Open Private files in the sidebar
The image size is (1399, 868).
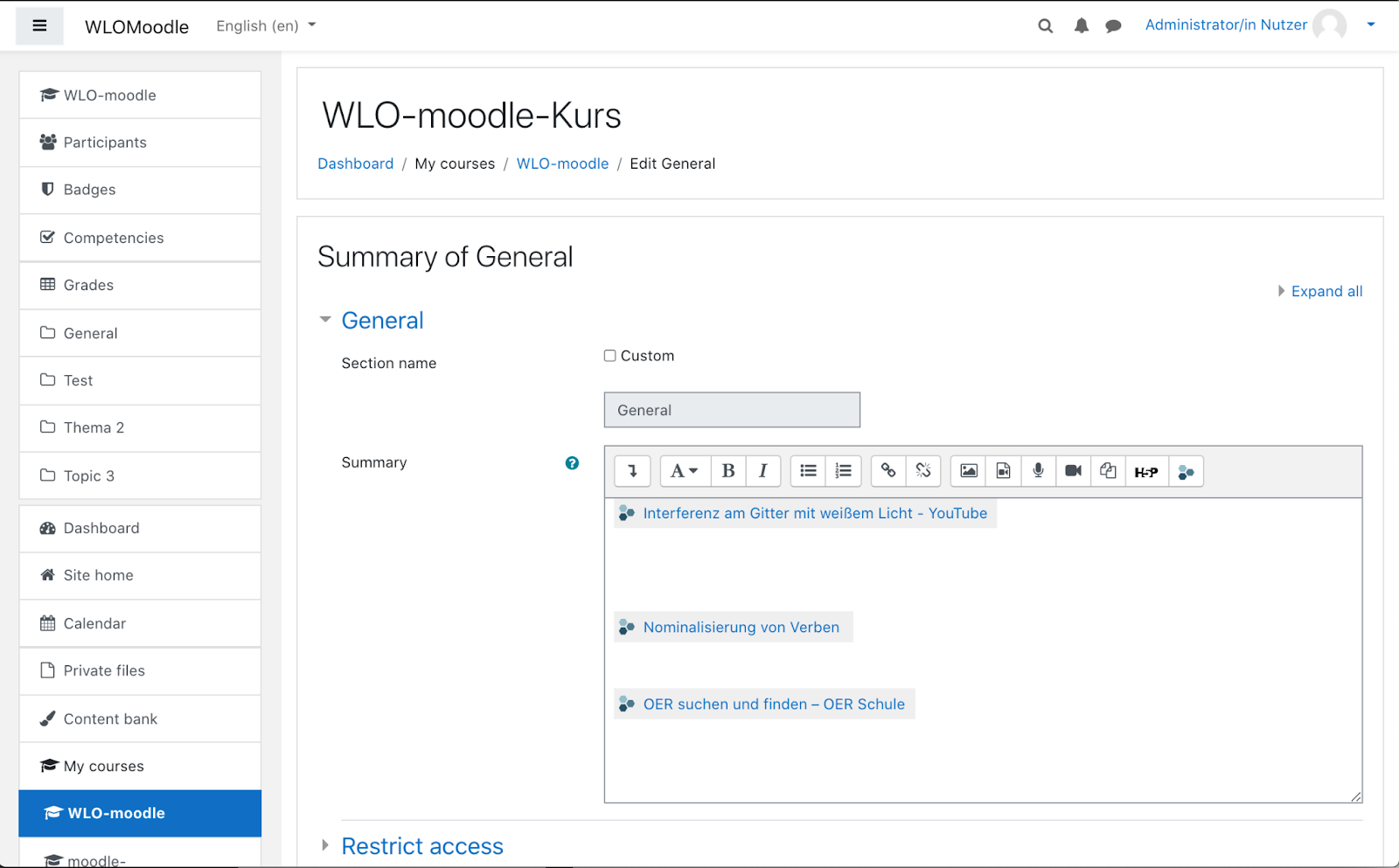pyautogui.click(x=140, y=670)
